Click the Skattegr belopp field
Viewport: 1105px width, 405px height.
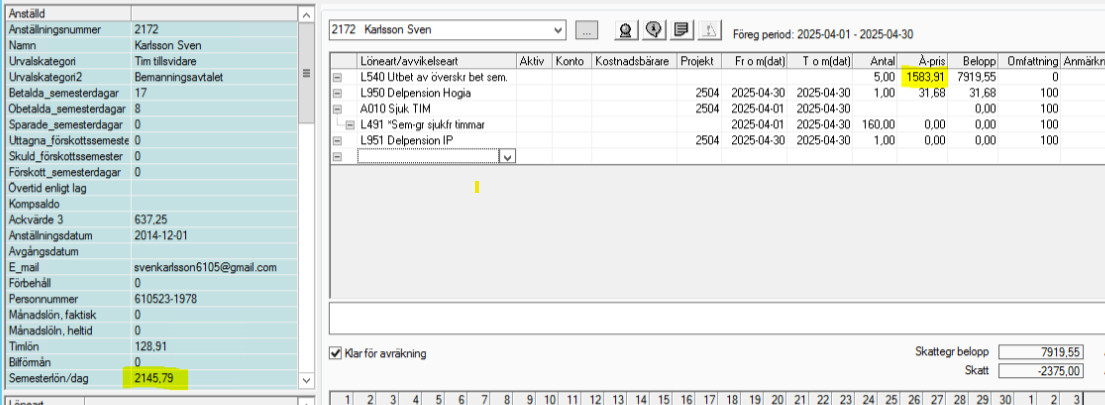pos(1041,352)
